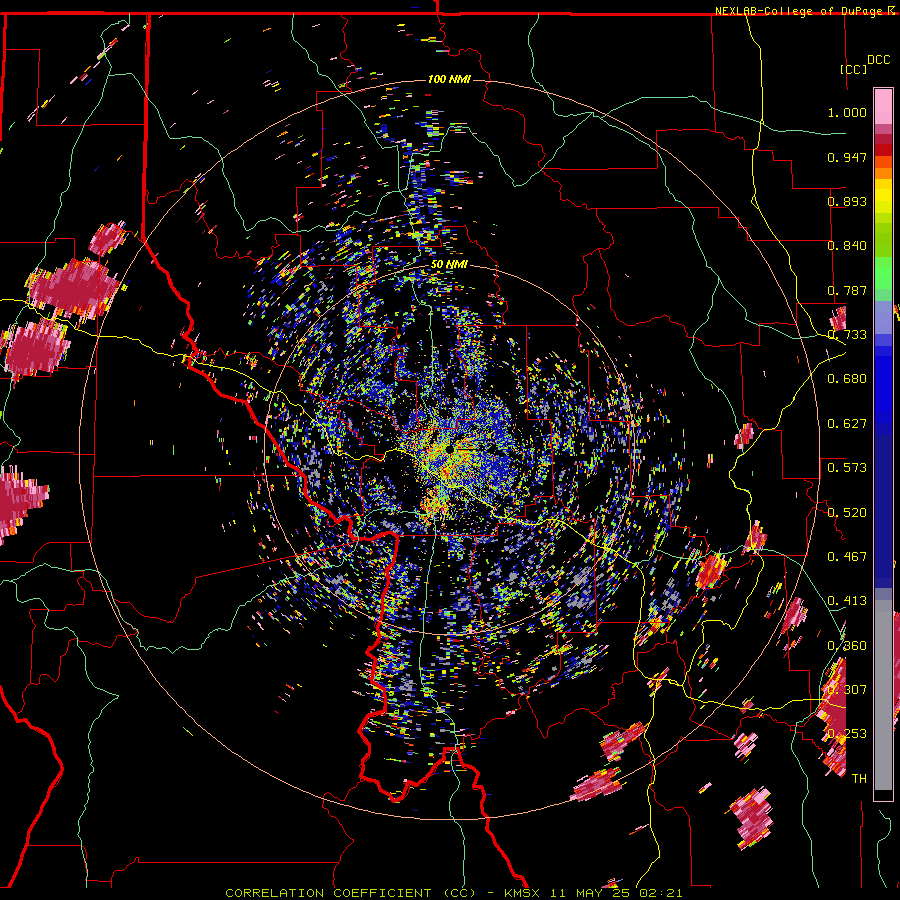
Task: Click the CORRELATION COEFFICIENT (CC) caption
Action: (350, 893)
